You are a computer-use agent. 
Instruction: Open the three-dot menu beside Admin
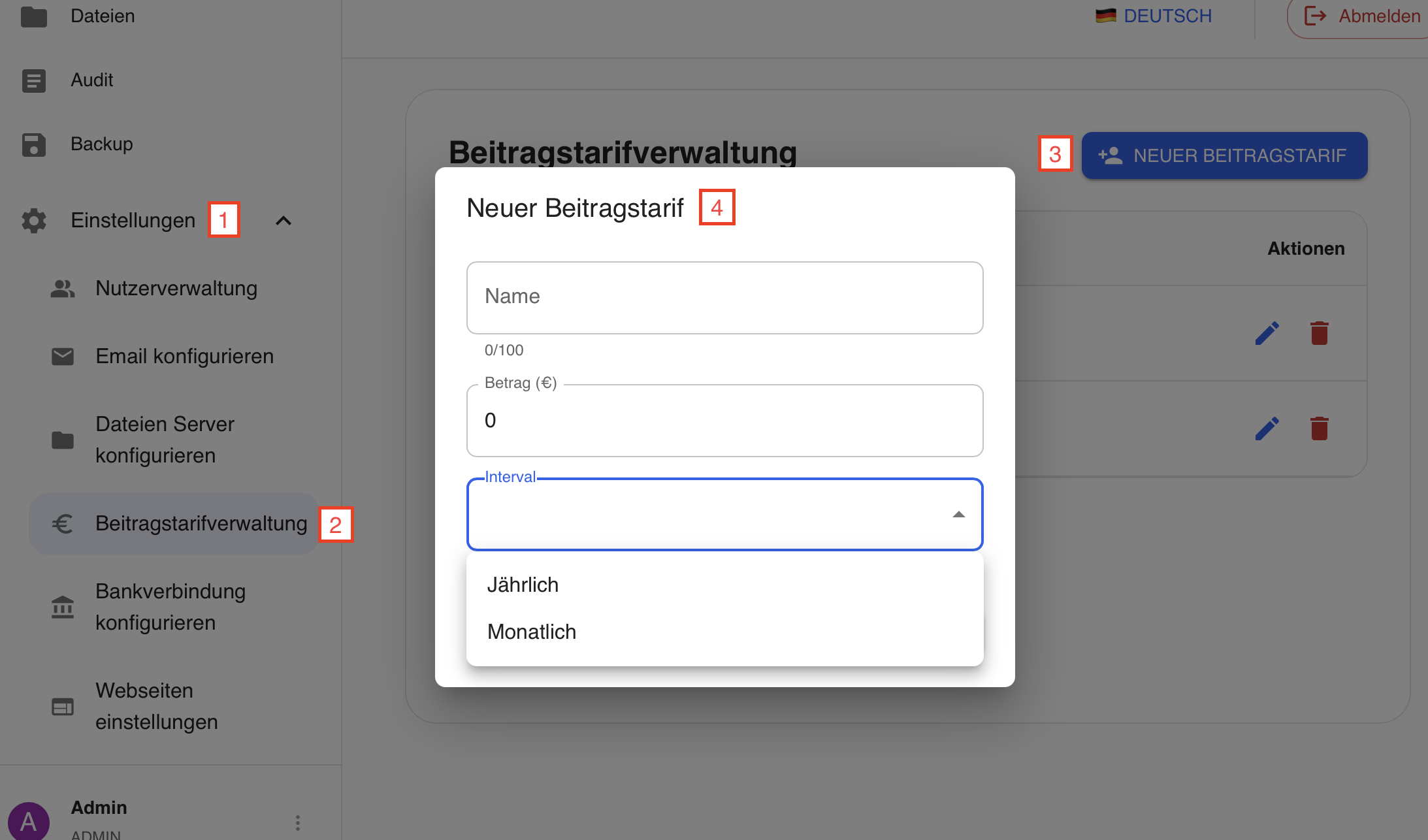click(298, 822)
